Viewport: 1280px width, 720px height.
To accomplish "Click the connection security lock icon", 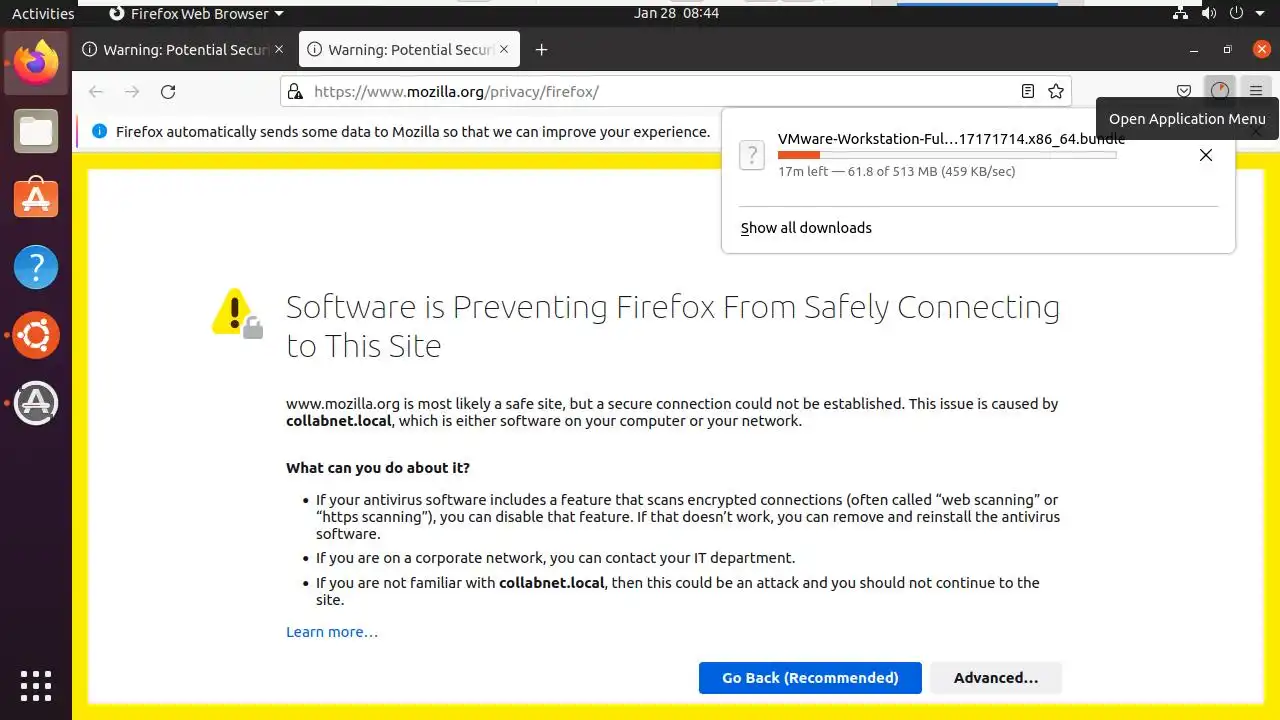I will tap(295, 92).
